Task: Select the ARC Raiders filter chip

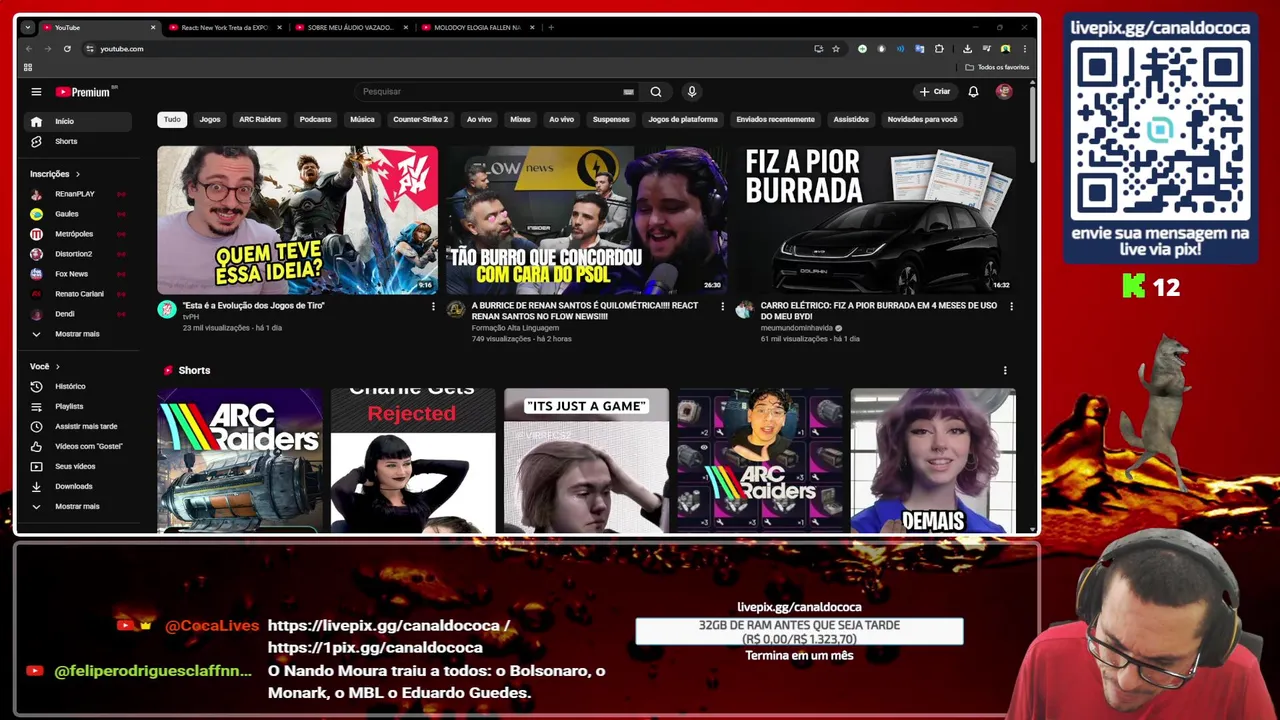Action: [260, 119]
